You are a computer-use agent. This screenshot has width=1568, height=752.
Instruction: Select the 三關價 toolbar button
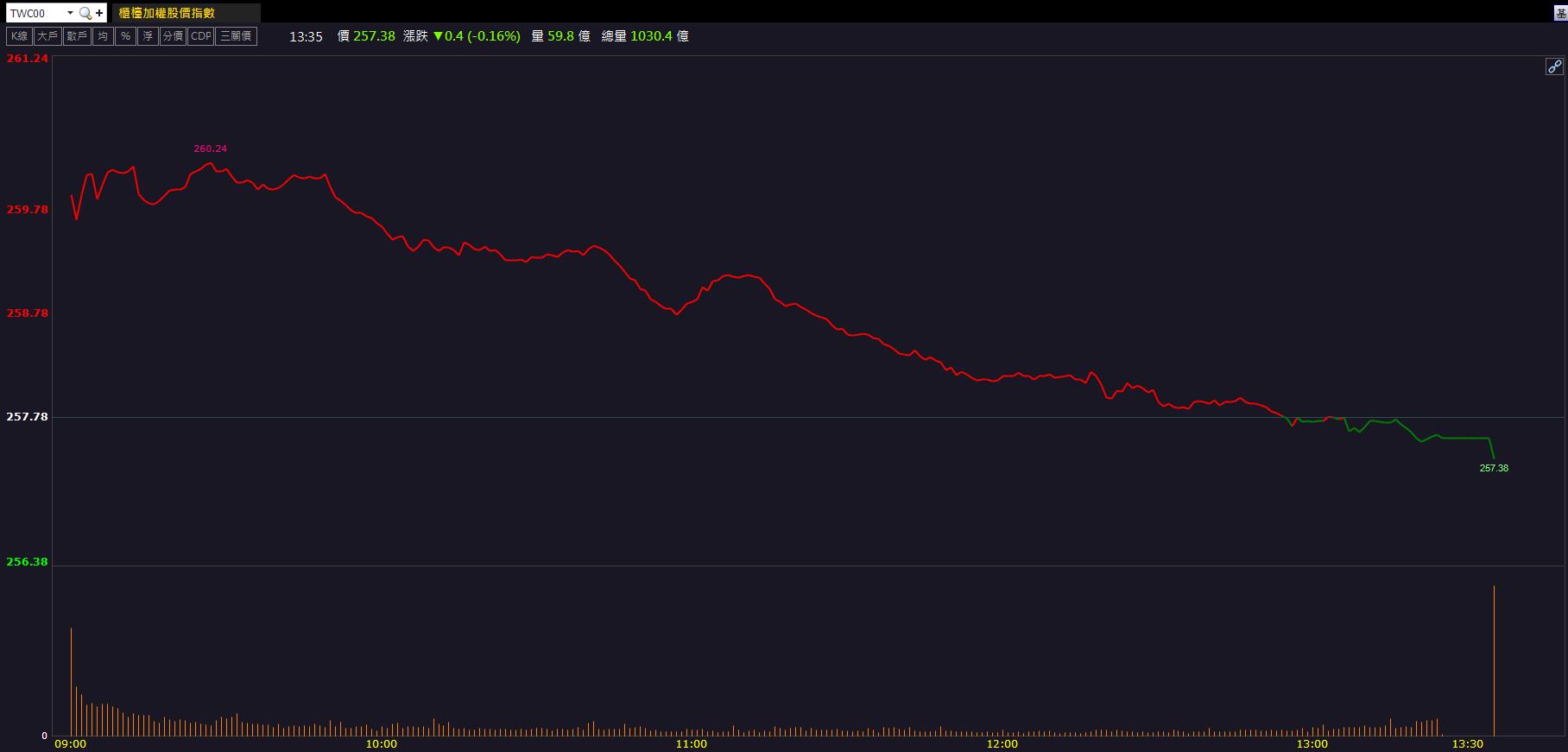(236, 36)
